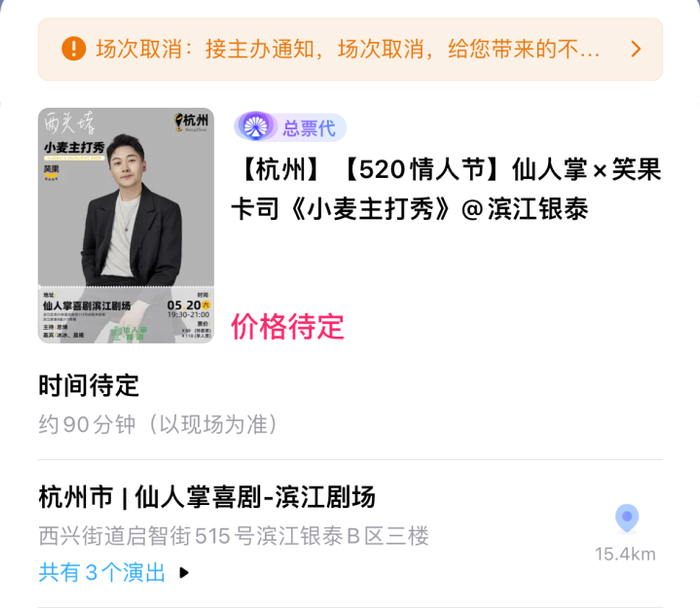The image size is (700, 611).
Task: Tap the 15.4km distance label
Action: [625, 554]
